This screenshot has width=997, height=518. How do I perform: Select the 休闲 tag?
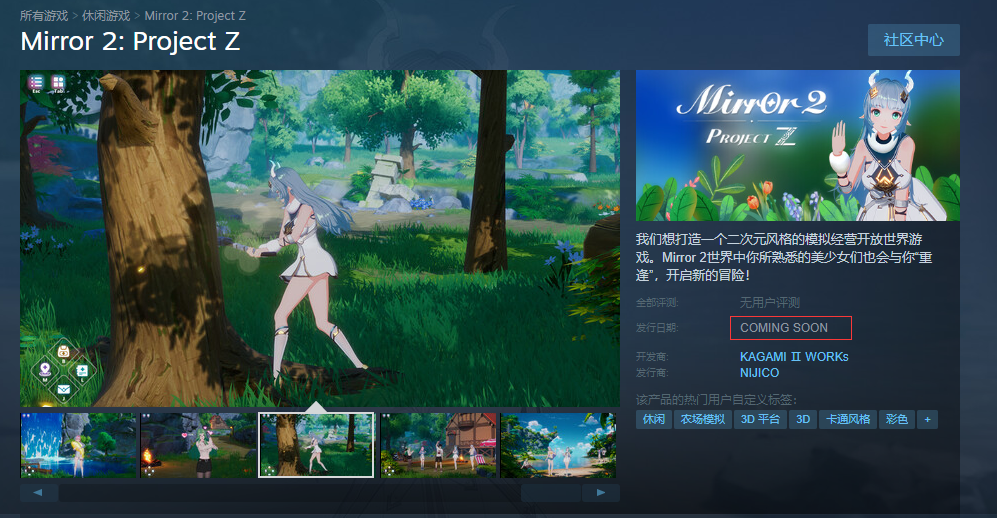click(x=654, y=419)
